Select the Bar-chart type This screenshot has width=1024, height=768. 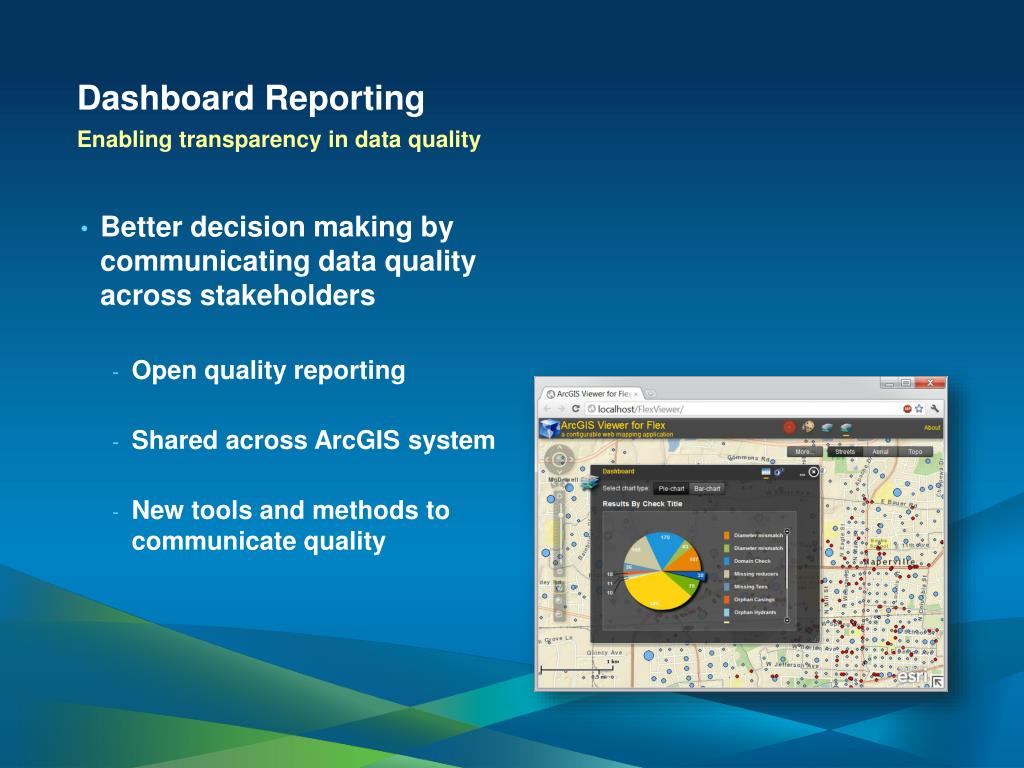point(707,488)
